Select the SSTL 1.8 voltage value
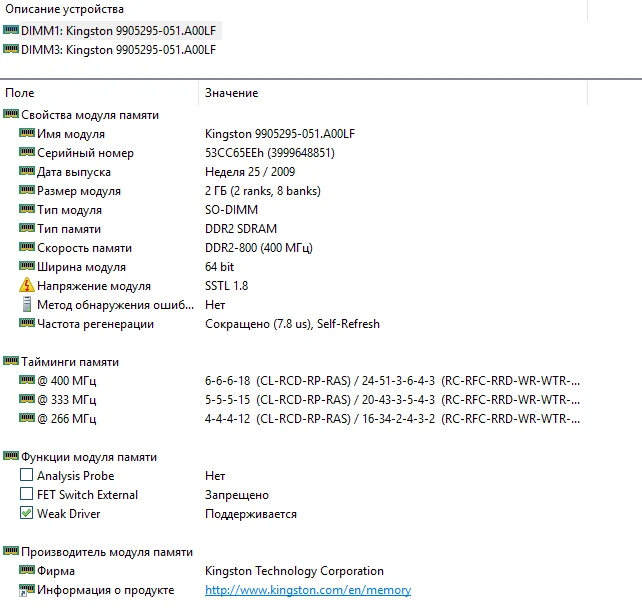The width and height of the screenshot is (642, 613). pos(226,285)
